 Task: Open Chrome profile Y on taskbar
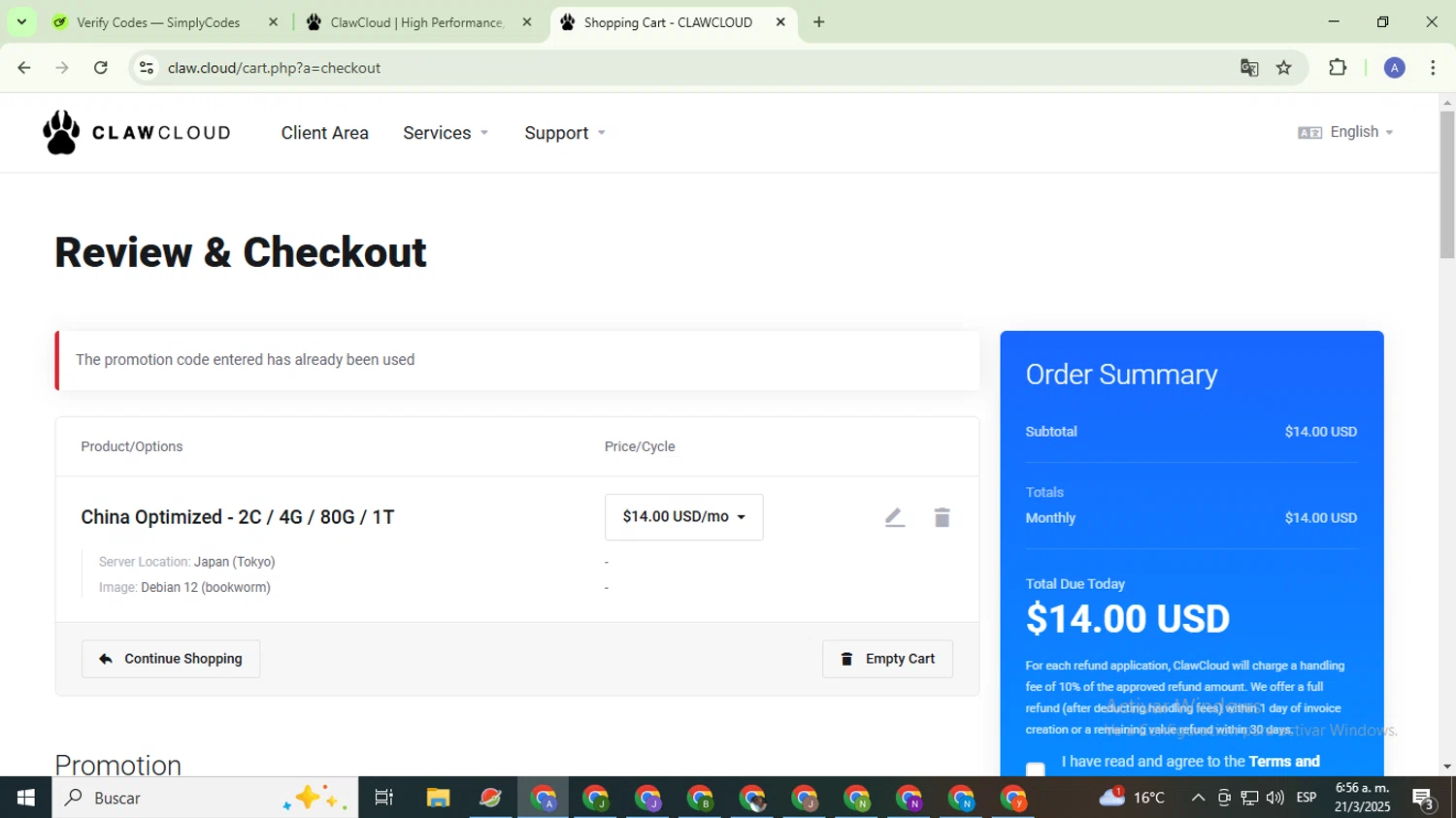(1013, 798)
